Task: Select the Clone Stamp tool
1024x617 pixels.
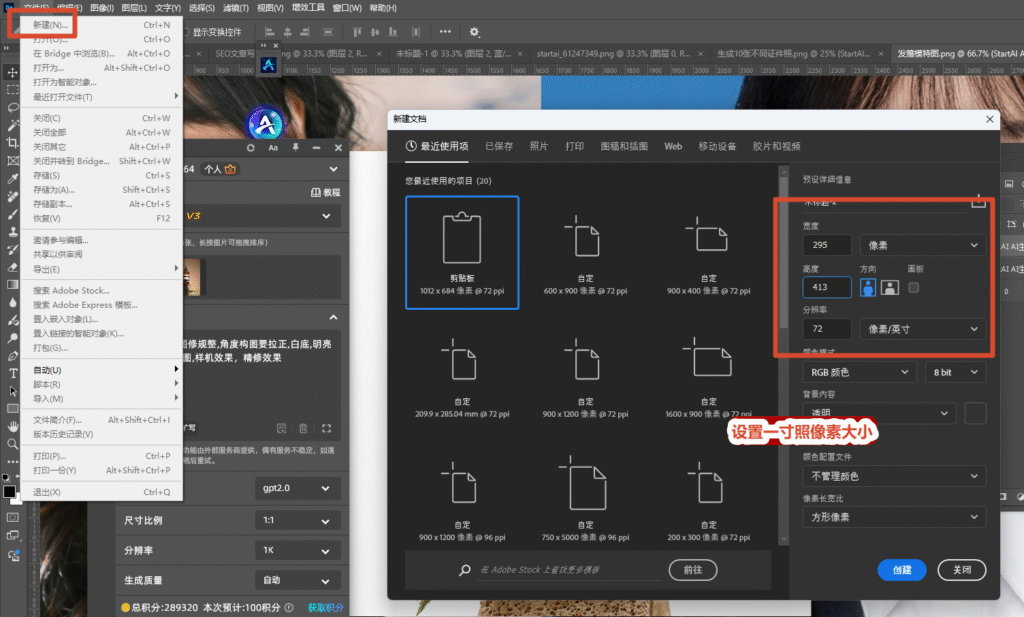Action: (x=12, y=231)
